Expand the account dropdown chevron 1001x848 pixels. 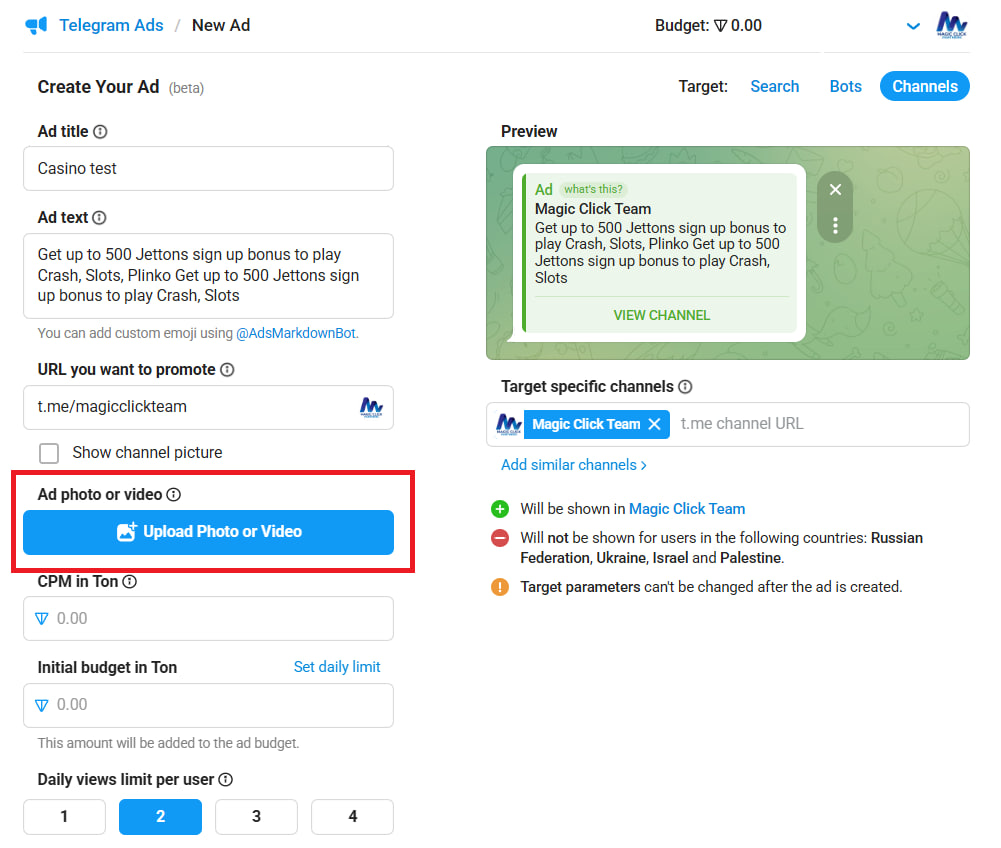(914, 26)
